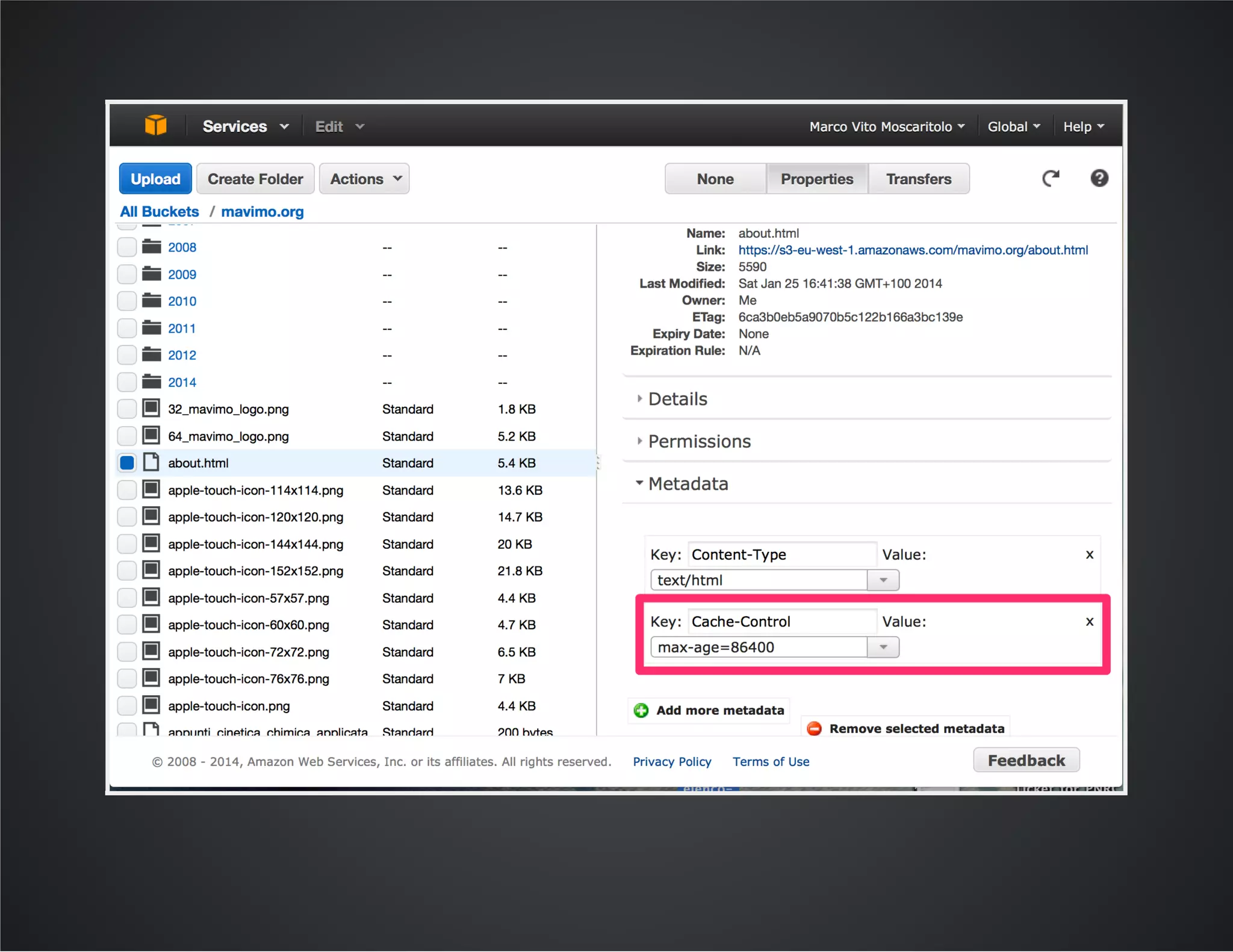Click the 2014 folder icon
Screen dimensions: 1233x952
coord(151,382)
